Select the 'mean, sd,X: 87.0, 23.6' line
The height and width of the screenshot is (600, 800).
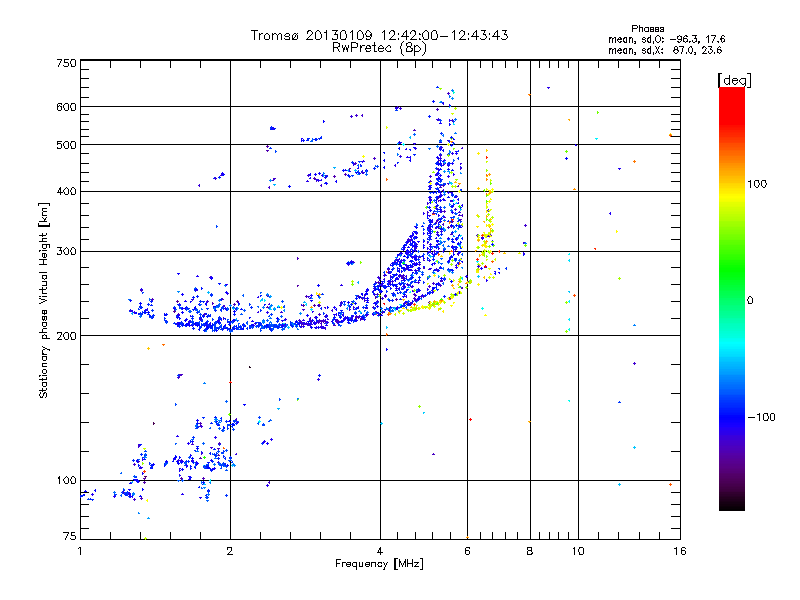point(665,50)
